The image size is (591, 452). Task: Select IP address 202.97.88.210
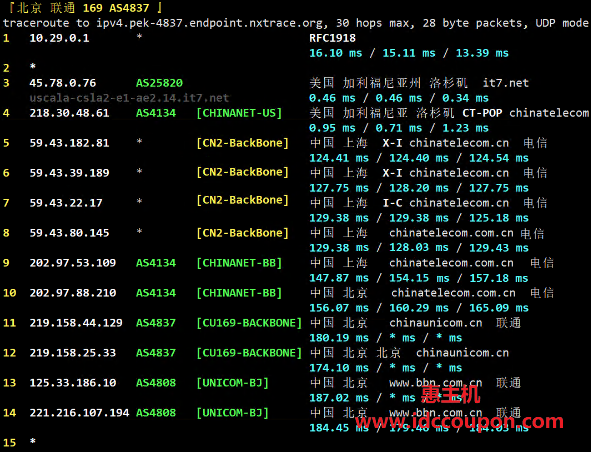click(x=73, y=293)
